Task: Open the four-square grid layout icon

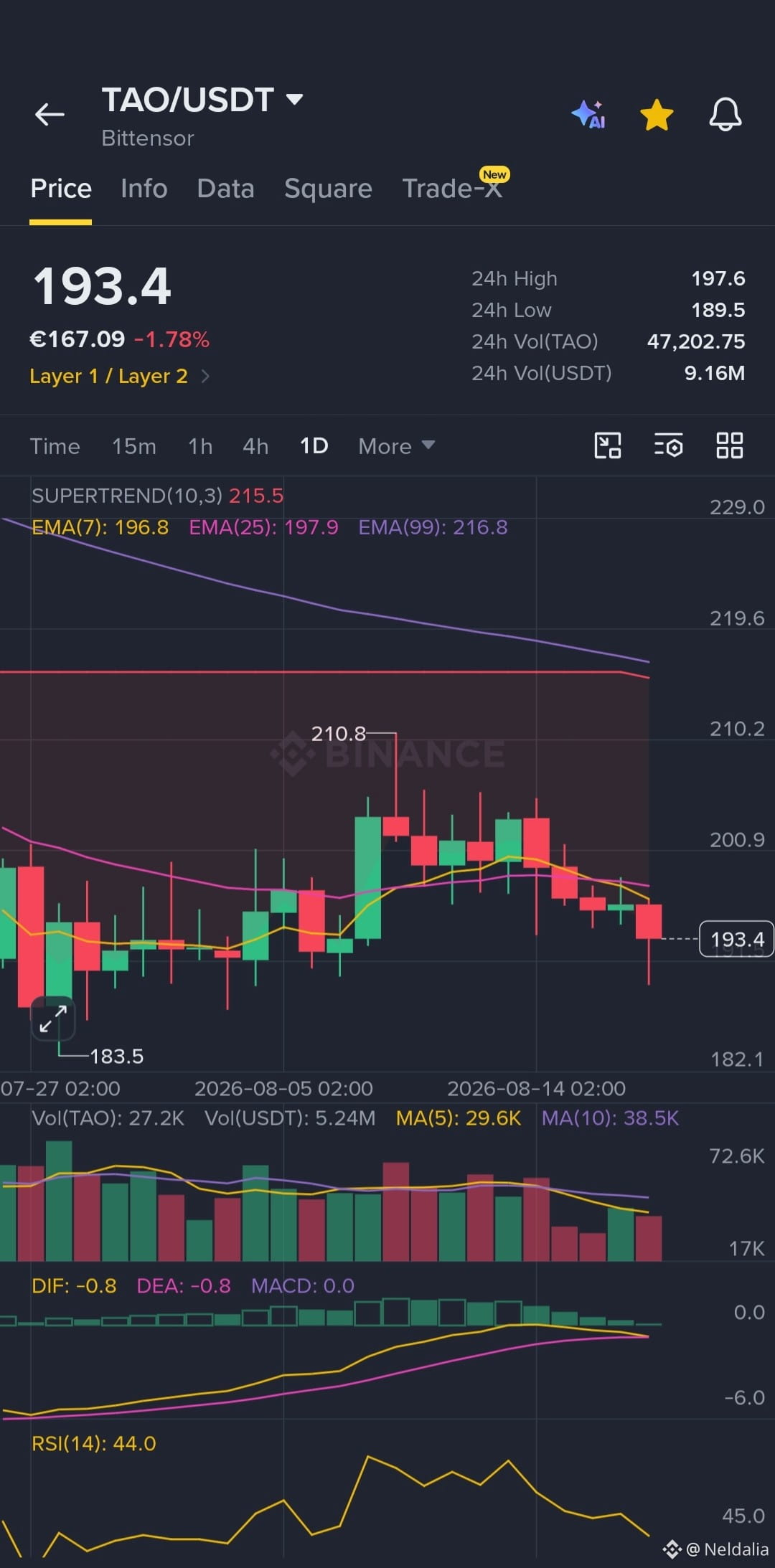Action: coord(729,445)
